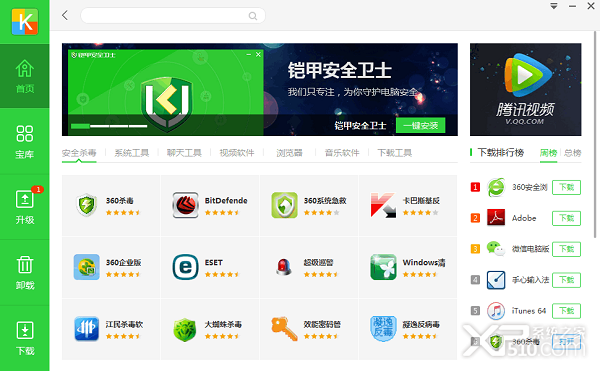Click the 一键安装 button on banner

click(x=421, y=125)
